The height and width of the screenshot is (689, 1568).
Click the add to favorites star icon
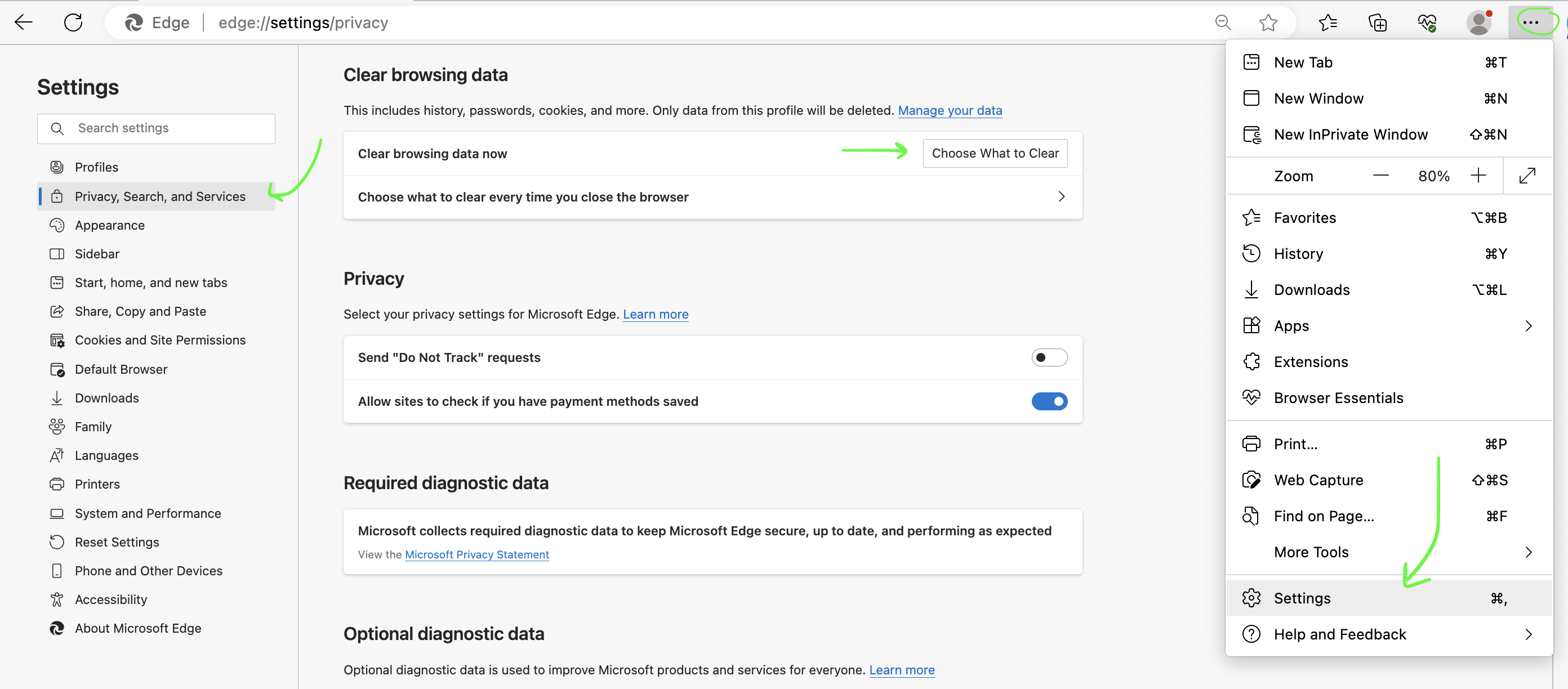[x=1268, y=23]
